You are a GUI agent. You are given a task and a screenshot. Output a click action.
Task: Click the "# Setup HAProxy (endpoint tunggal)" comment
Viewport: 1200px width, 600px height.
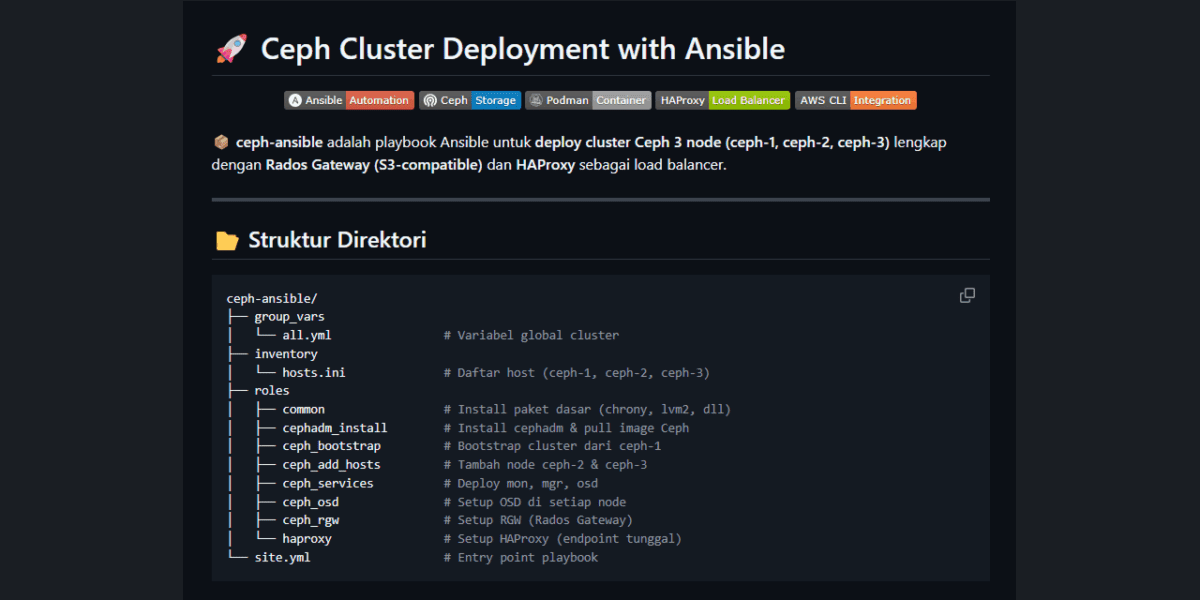[x=563, y=539]
